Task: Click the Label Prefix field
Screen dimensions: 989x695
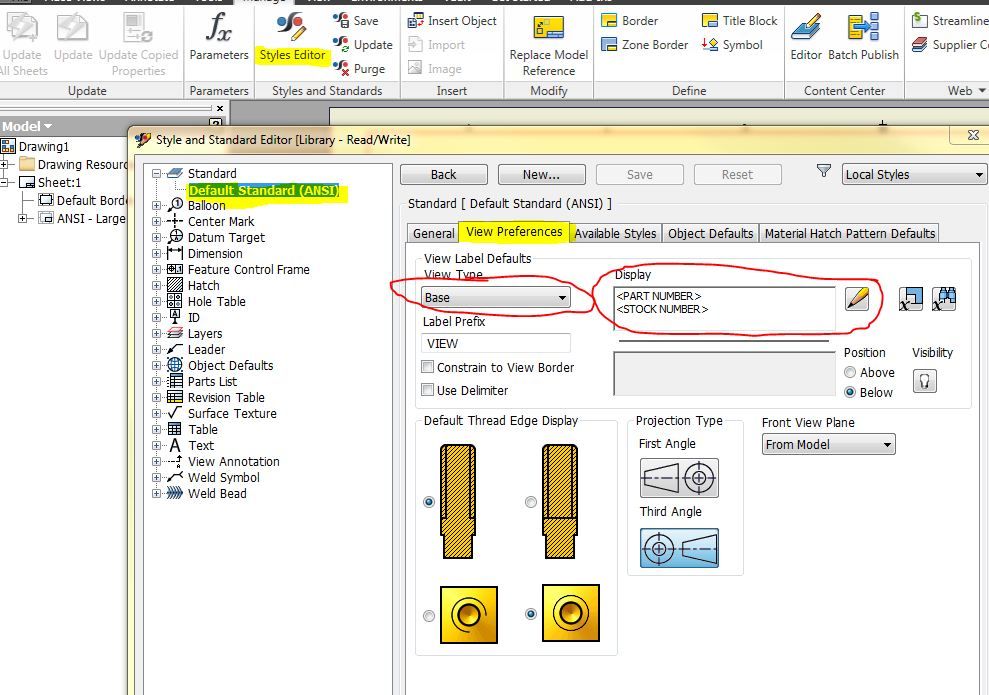Action: (x=496, y=344)
